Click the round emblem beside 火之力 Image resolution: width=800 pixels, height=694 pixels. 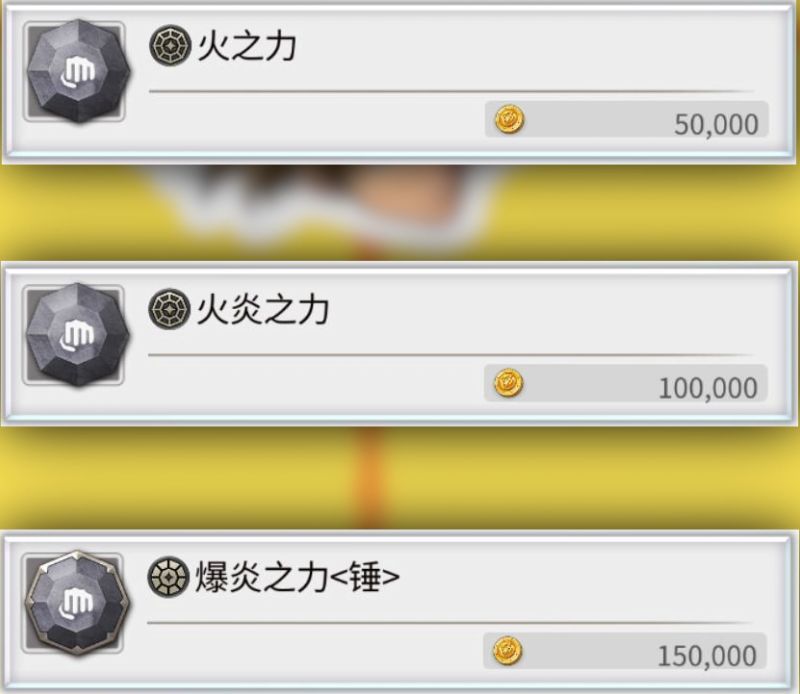(170, 46)
